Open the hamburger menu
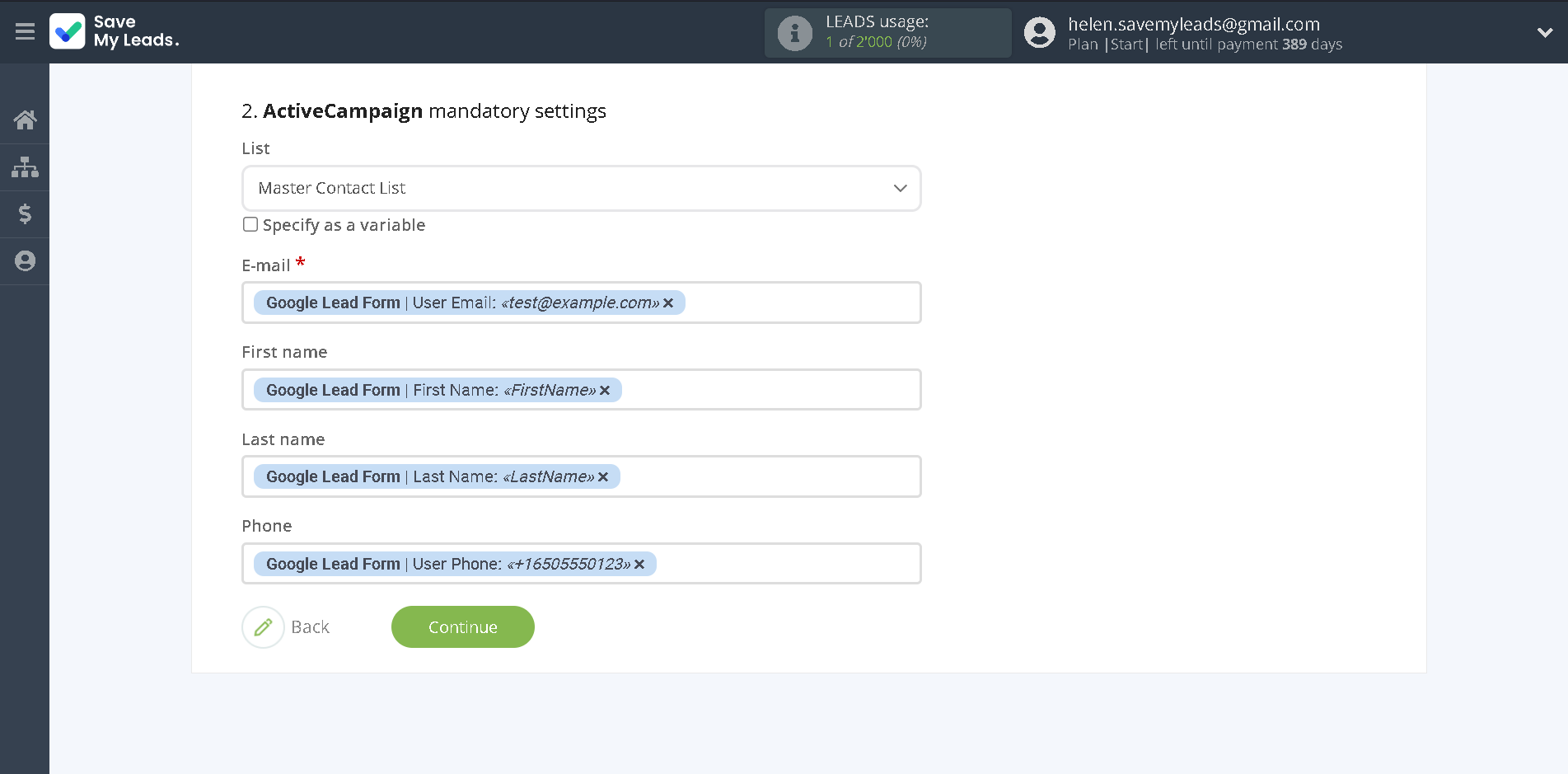1568x774 pixels. pyautogui.click(x=25, y=31)
